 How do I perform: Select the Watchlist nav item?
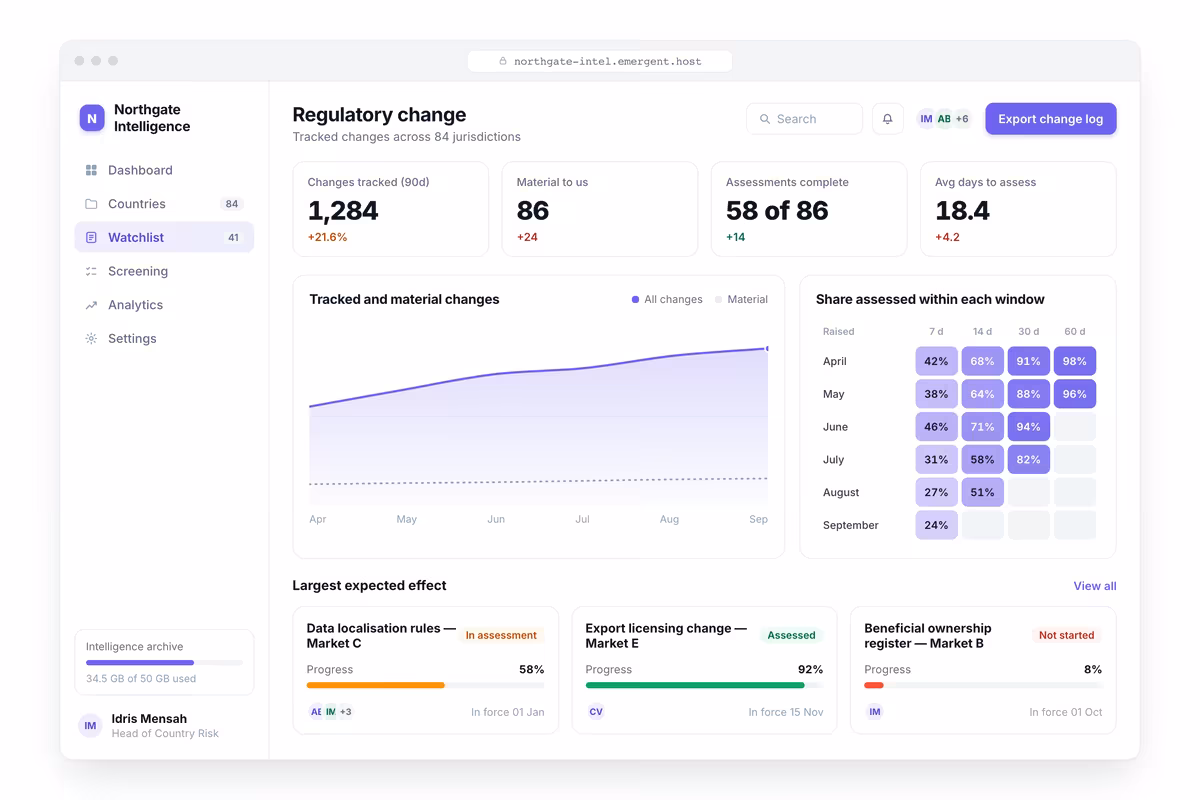click(164, 238)
